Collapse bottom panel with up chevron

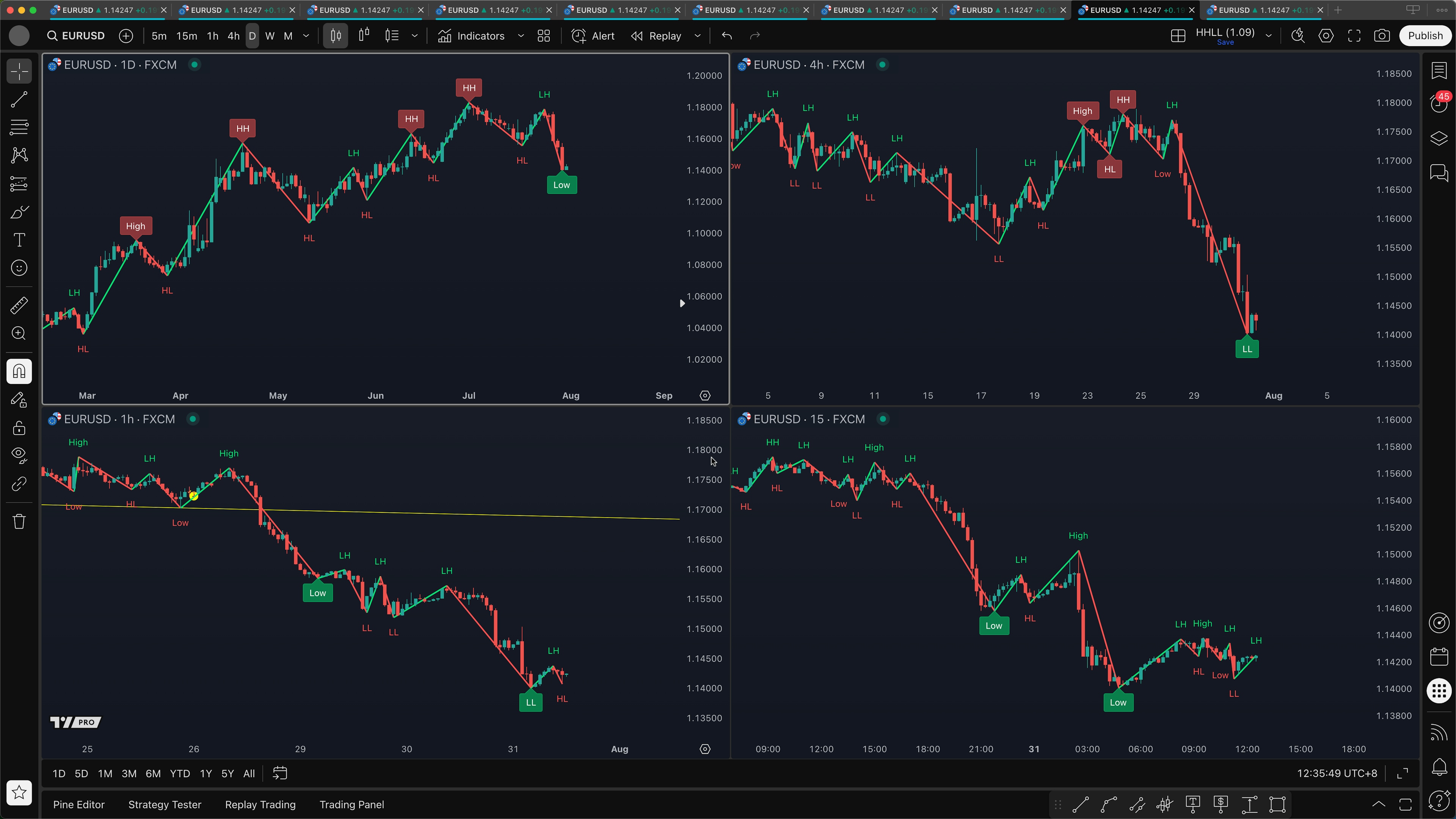pyautogui.click(x=1379, y=804)
